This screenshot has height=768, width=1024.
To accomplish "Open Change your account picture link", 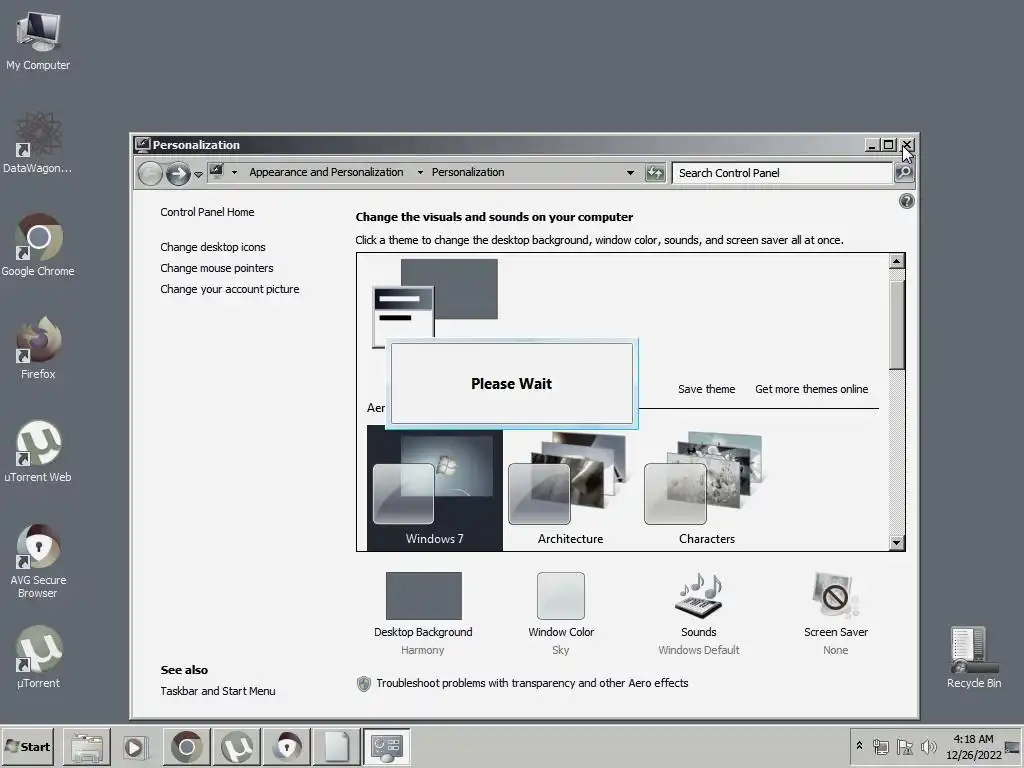I will coord(230,289).
